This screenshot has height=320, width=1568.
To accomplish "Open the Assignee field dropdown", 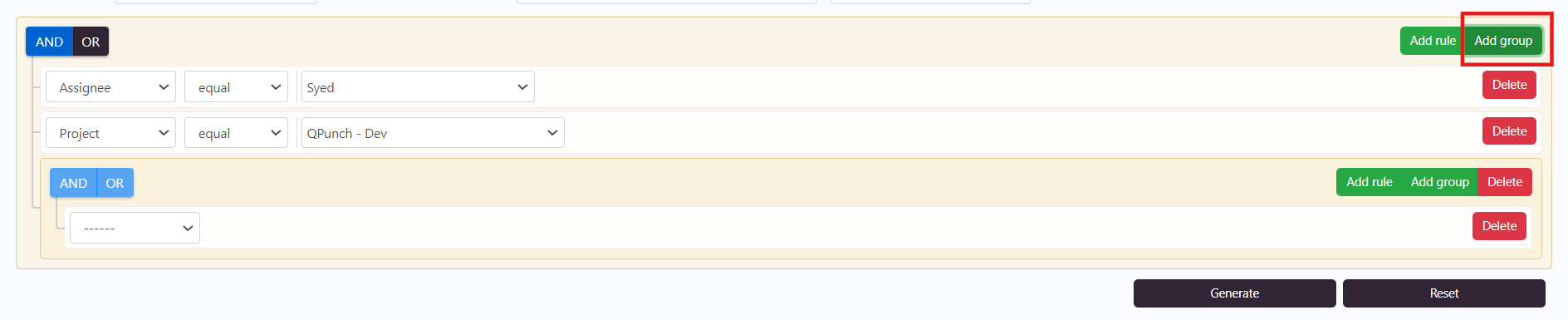I will (x=110, y=87).
